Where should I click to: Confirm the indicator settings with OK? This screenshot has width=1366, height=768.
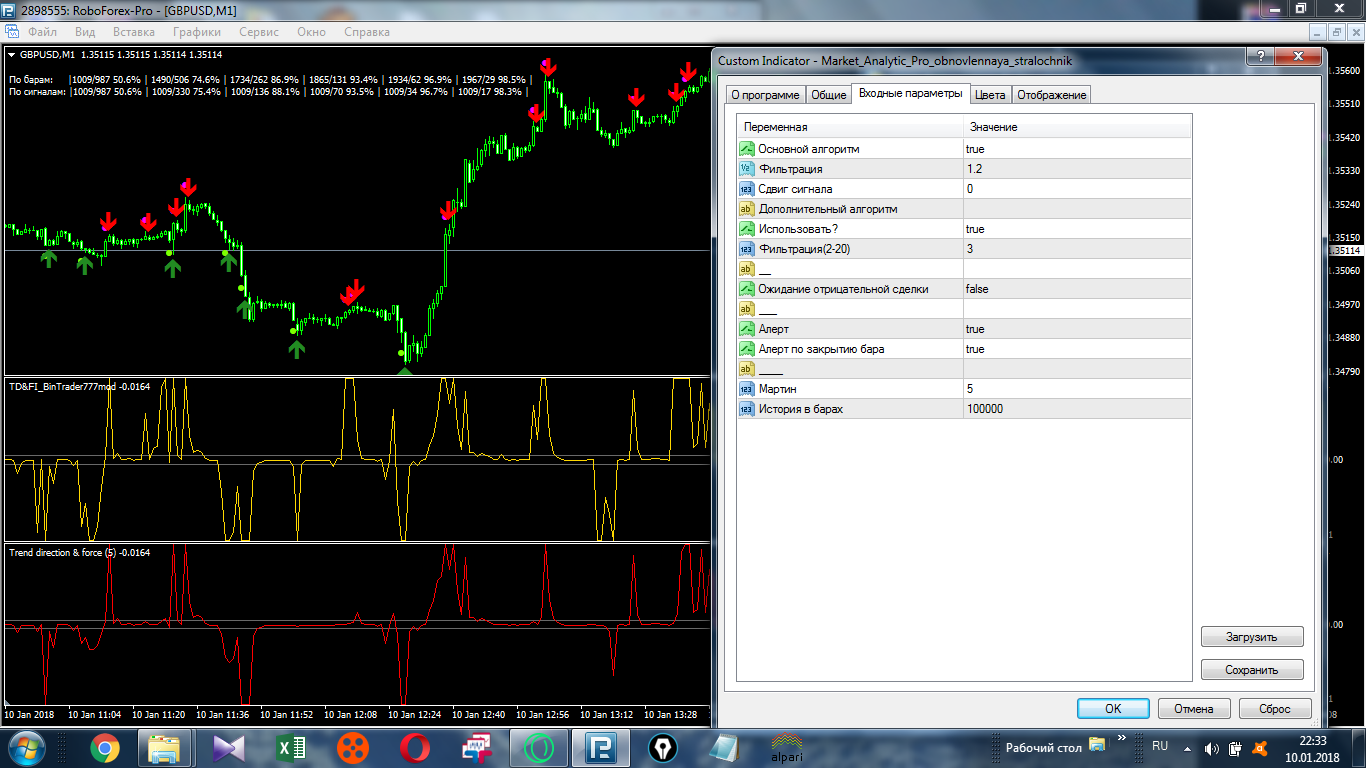[1113, 708]
